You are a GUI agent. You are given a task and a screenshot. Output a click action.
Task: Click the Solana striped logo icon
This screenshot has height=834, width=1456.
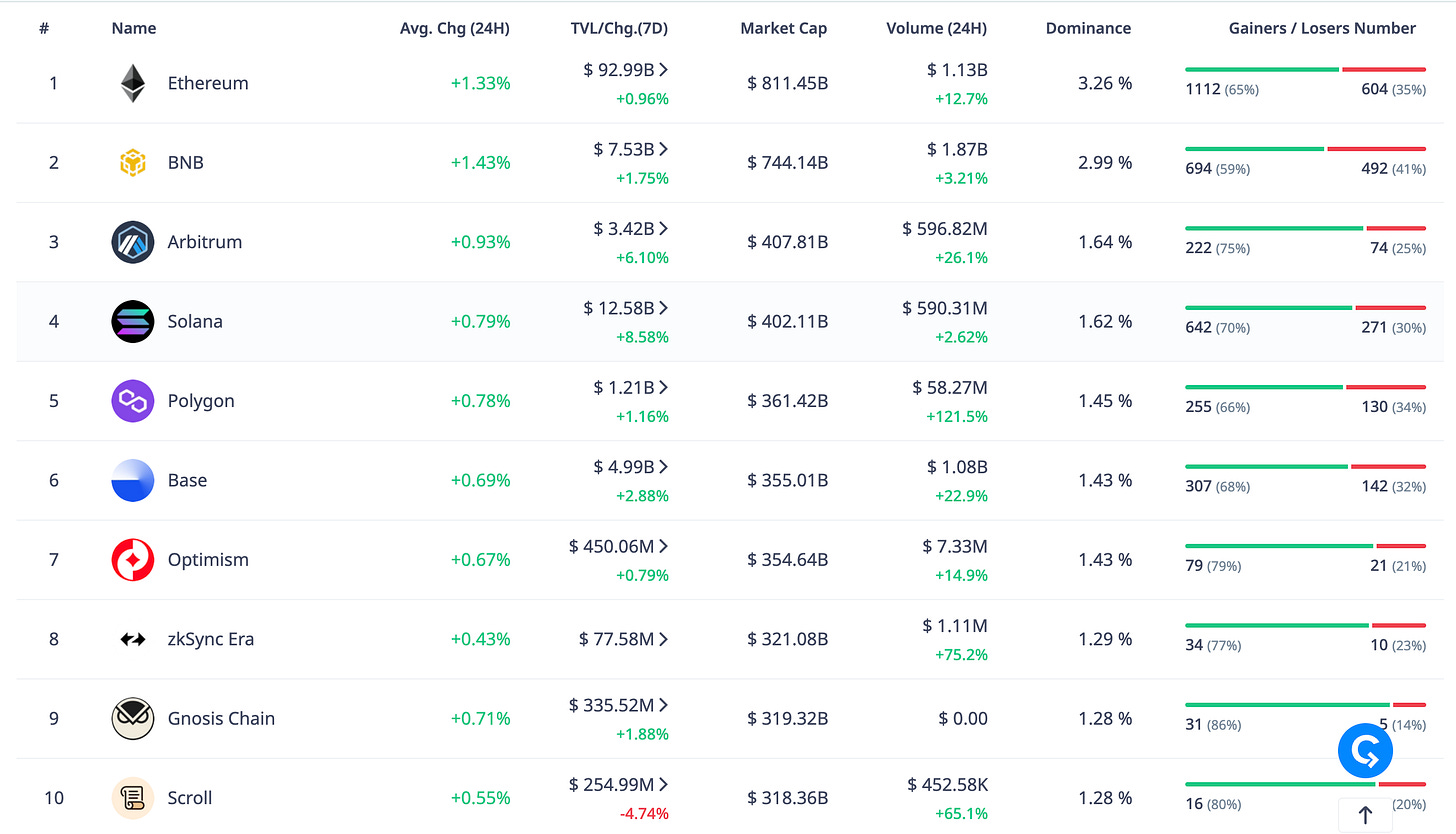point(132,321)
